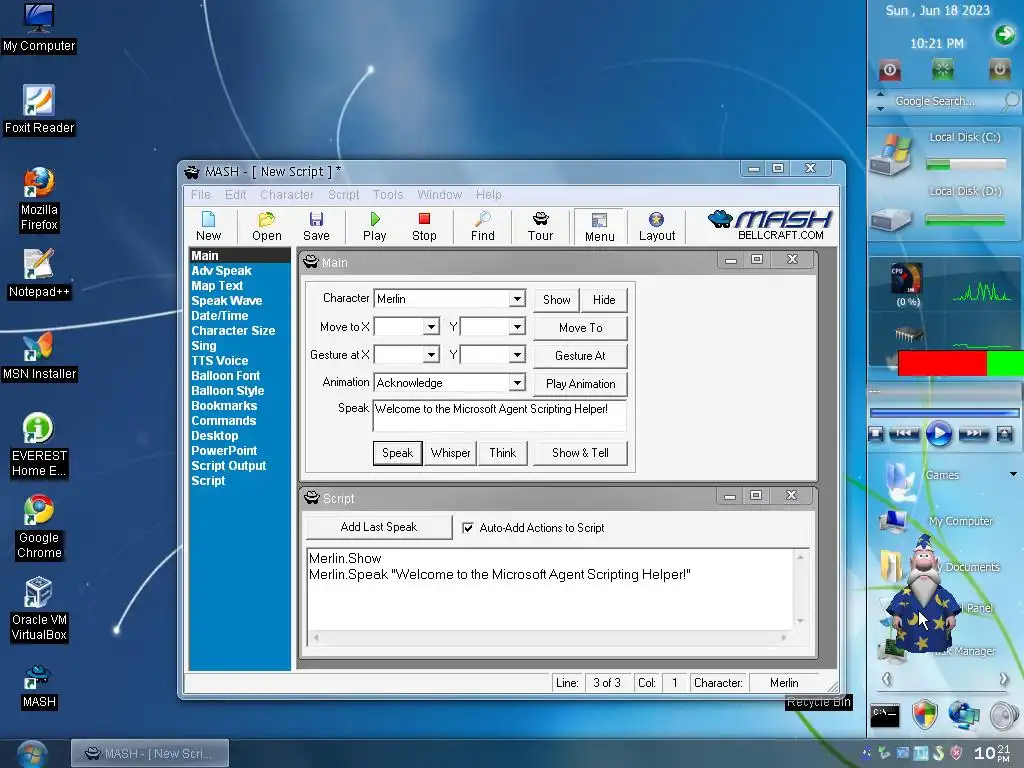This screenshot has height=768, width=1024.
Task: Click the command prompt icon in sidebar
Action: [x=885, y=715]
